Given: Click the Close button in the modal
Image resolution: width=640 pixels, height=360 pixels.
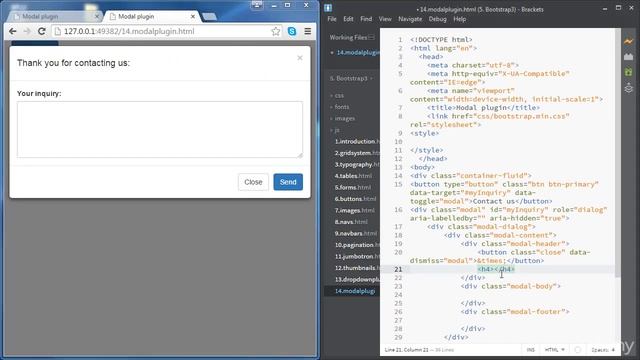Looking at the screenshot, I should coord(253,182).
